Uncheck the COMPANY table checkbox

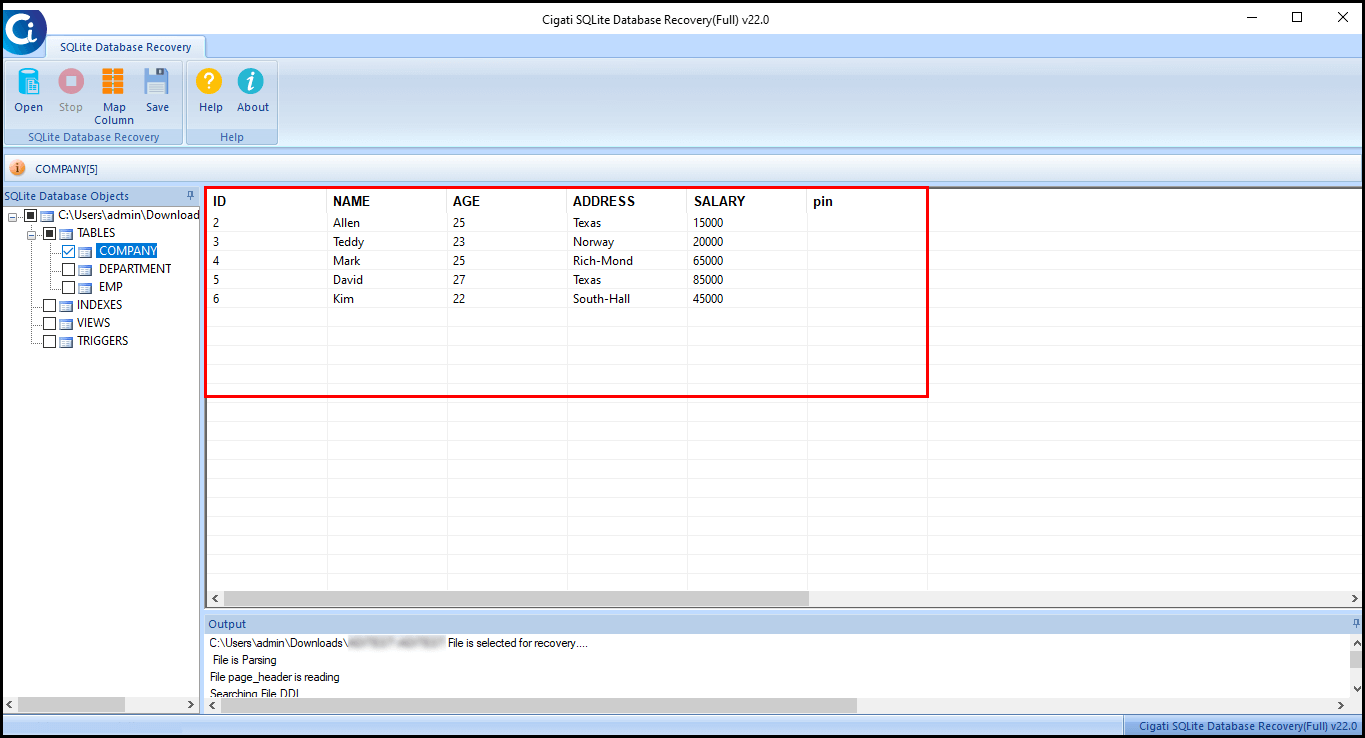pos(69,251)
